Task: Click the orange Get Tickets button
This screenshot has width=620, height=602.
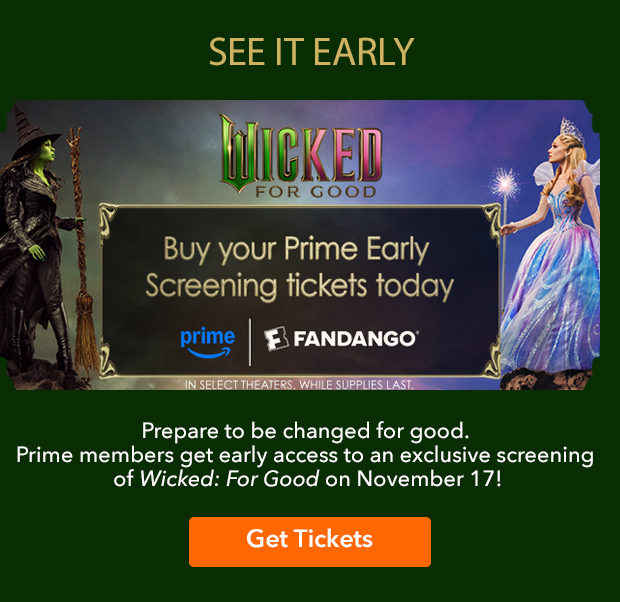Action: pyautogui.click(x=310, y=541)
